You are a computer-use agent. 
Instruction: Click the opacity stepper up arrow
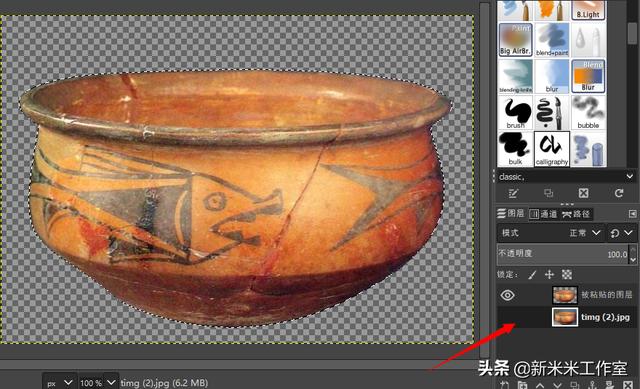[x=633, y=249]
